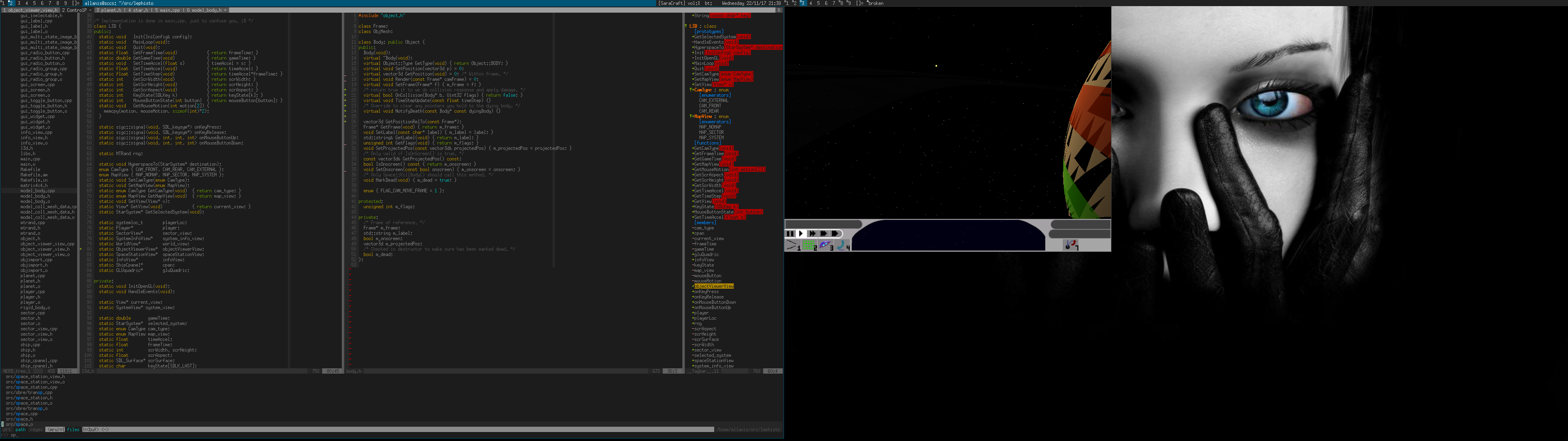Set triple fast-forward time acceleration

(824, 233)
